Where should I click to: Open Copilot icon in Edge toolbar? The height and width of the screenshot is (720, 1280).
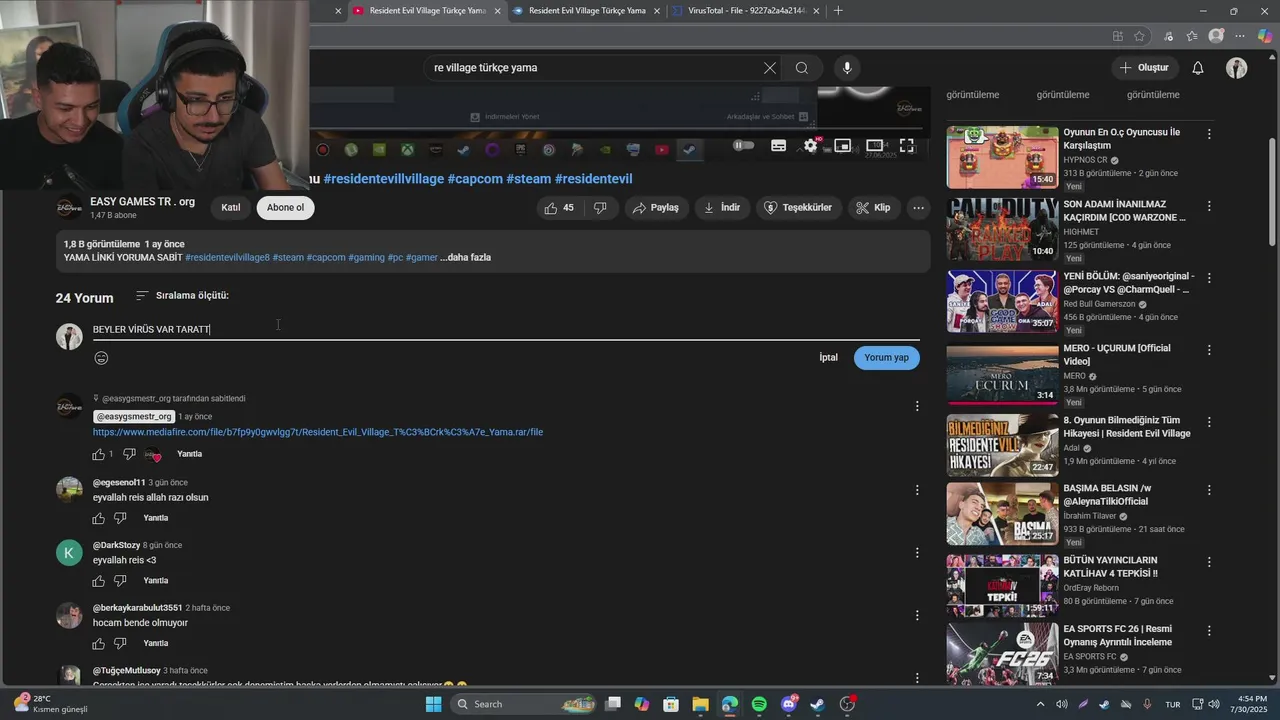[x=1265, y=36]
